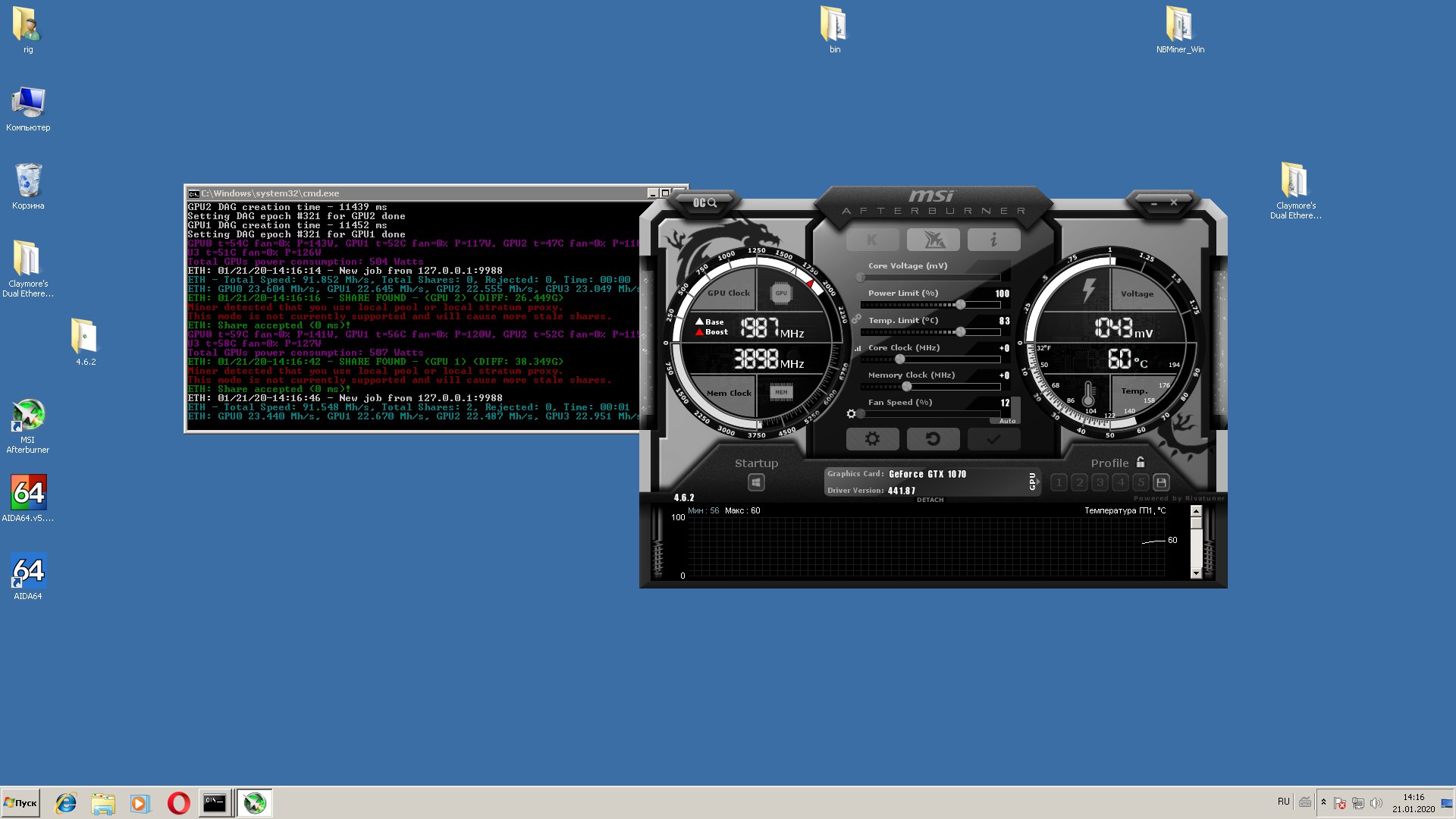
Task: Select the bin folder on desktop
Action: tap(834, 29)
